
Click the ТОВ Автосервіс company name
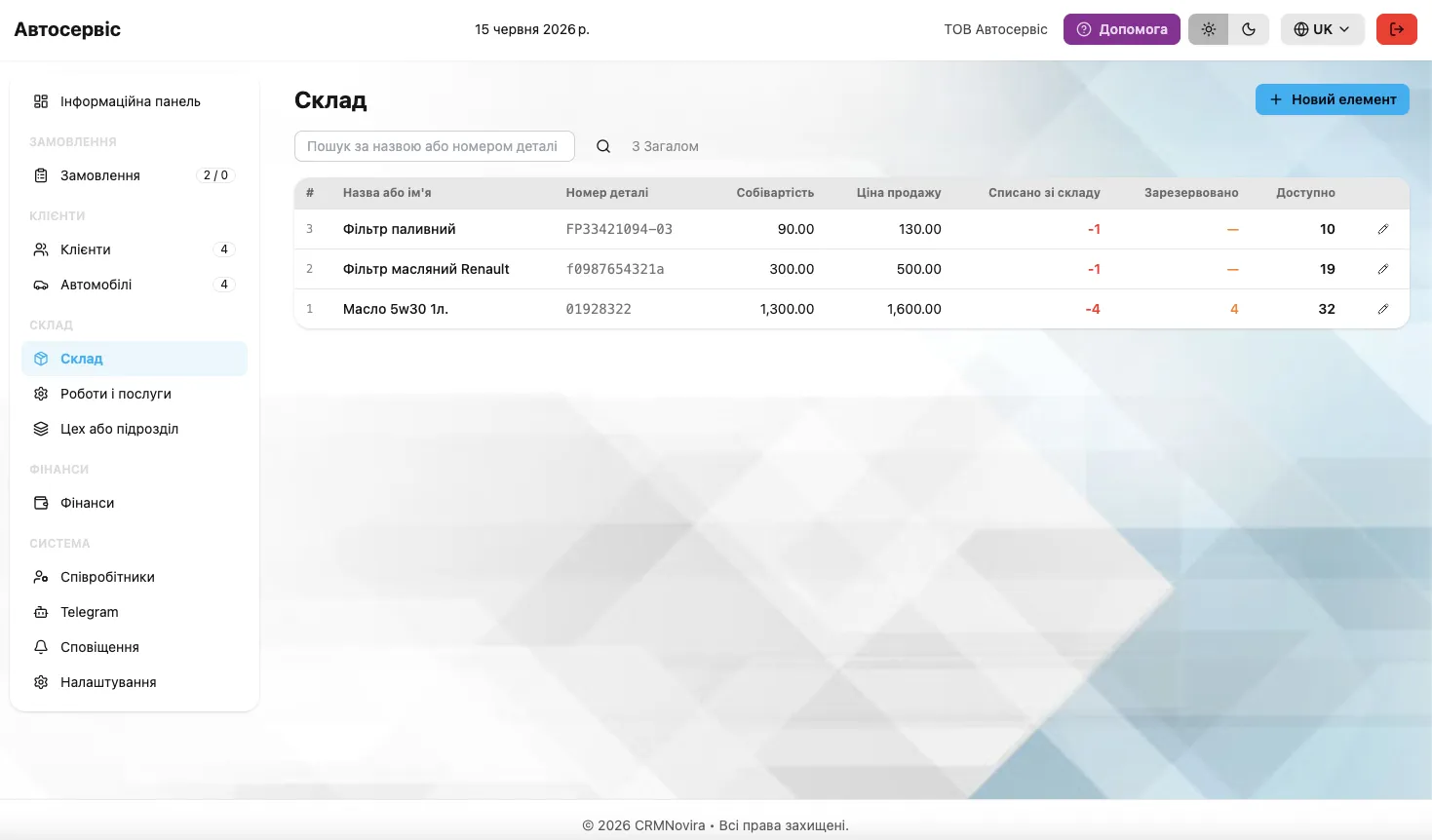click(x=995, y=29)
